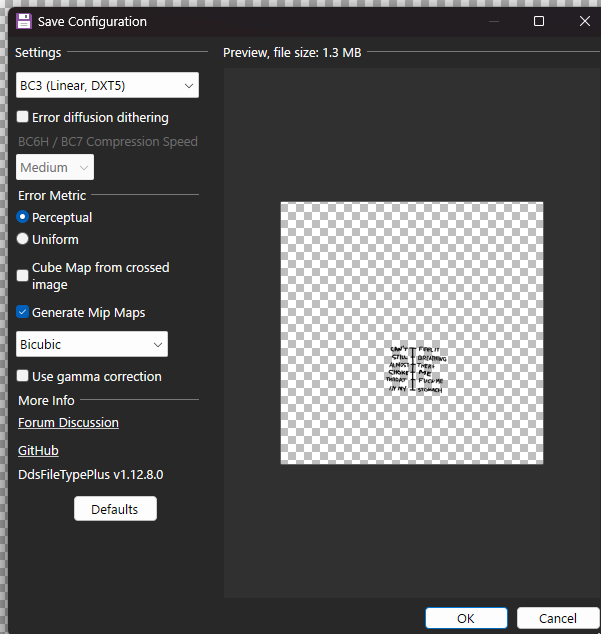Confirm with the OK button
Screen dimensions: 601x634
466,618
